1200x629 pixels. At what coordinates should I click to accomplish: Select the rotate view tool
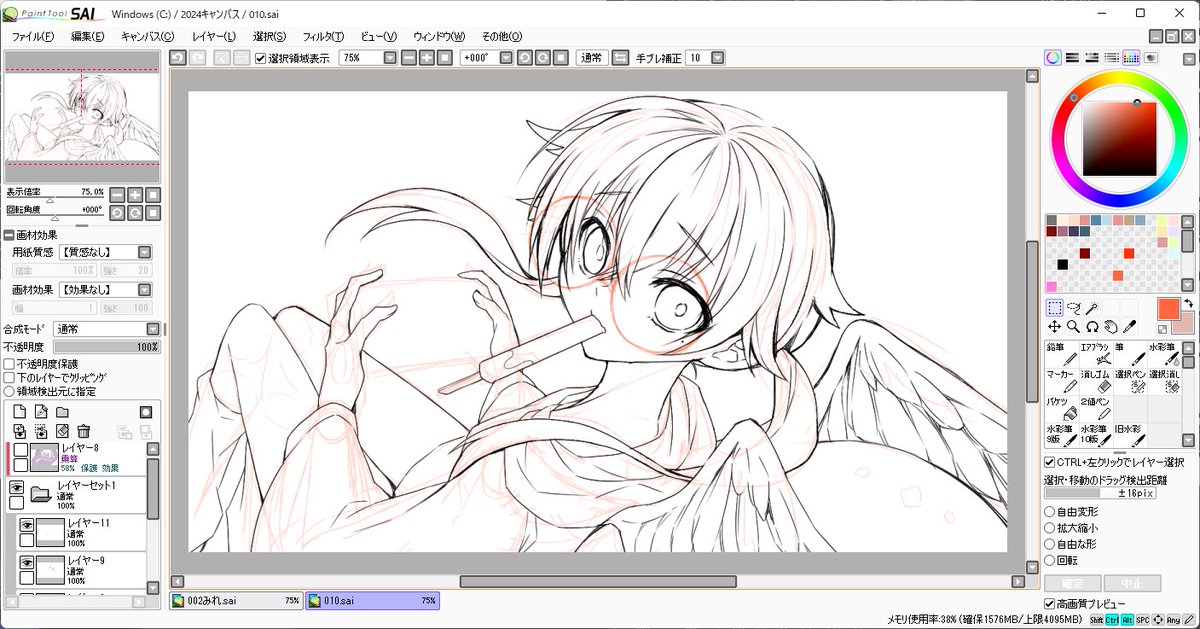coord(1092,326)
